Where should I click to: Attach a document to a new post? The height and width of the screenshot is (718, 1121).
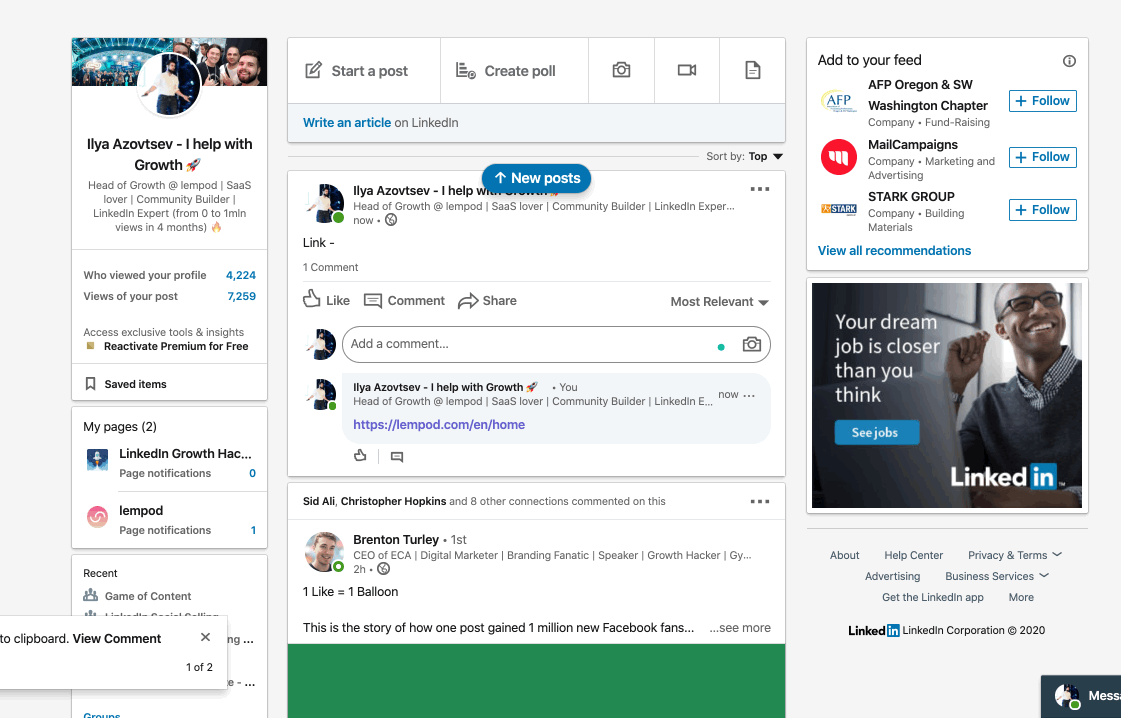tap(752, 70)
